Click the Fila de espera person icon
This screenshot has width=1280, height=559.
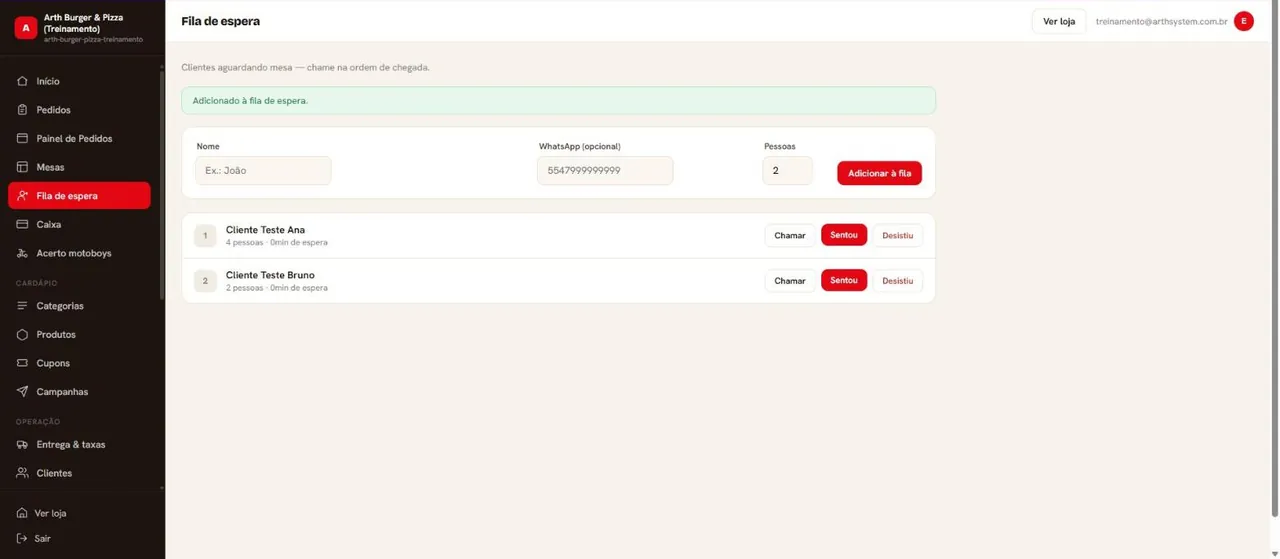22,196
